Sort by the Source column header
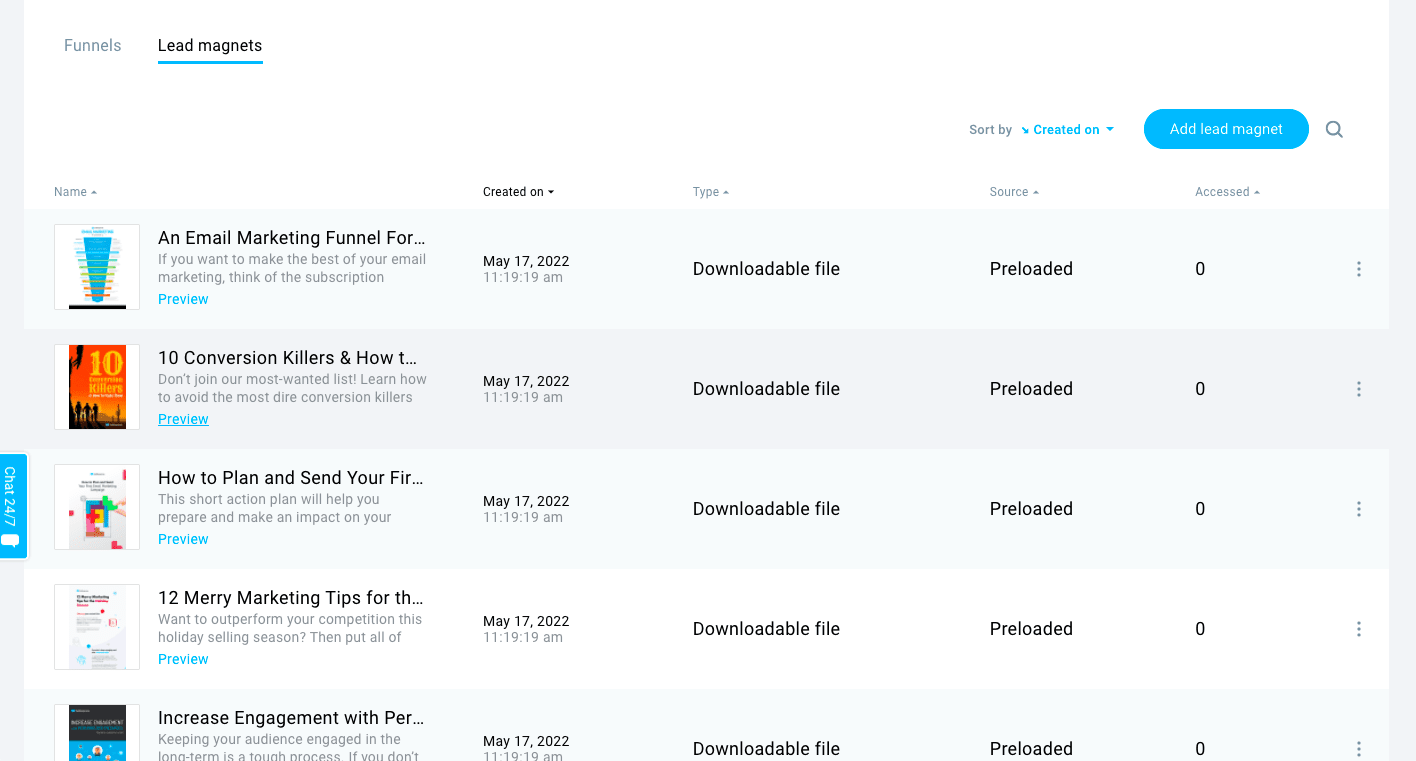This screenshot has height=761, width=1416. [x=1014, y=192]
